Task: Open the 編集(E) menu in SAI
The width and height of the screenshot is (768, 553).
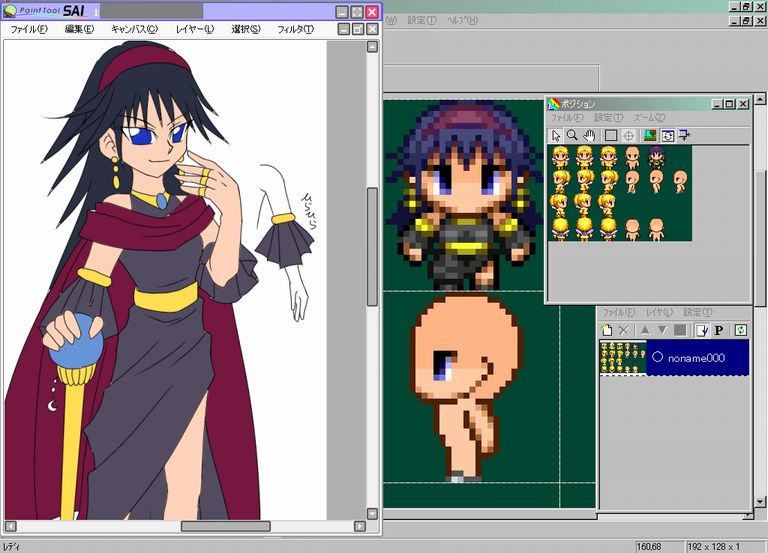Action: tap(79, 29)
